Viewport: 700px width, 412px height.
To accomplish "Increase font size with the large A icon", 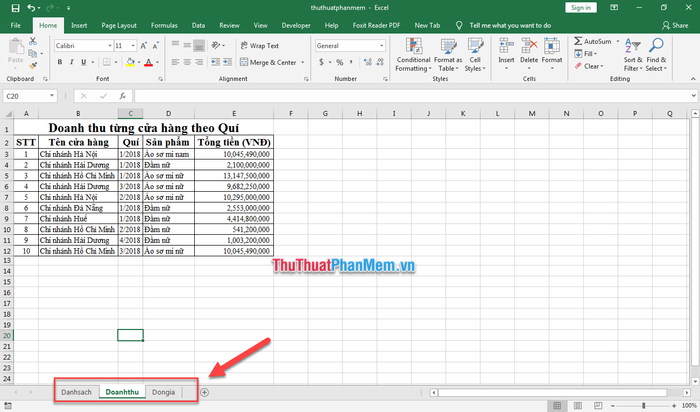I will (x=143, y=46).
